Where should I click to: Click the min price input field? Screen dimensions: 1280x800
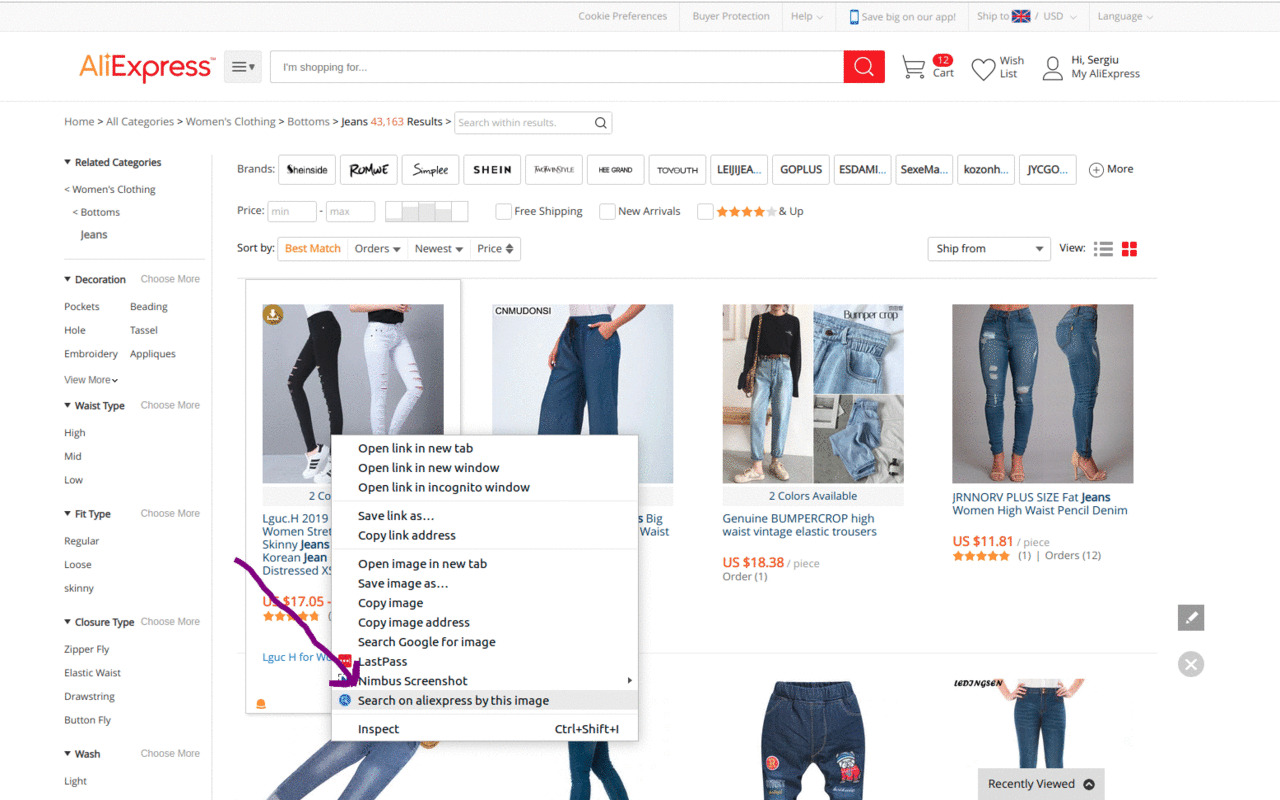(x=292, y=211)
